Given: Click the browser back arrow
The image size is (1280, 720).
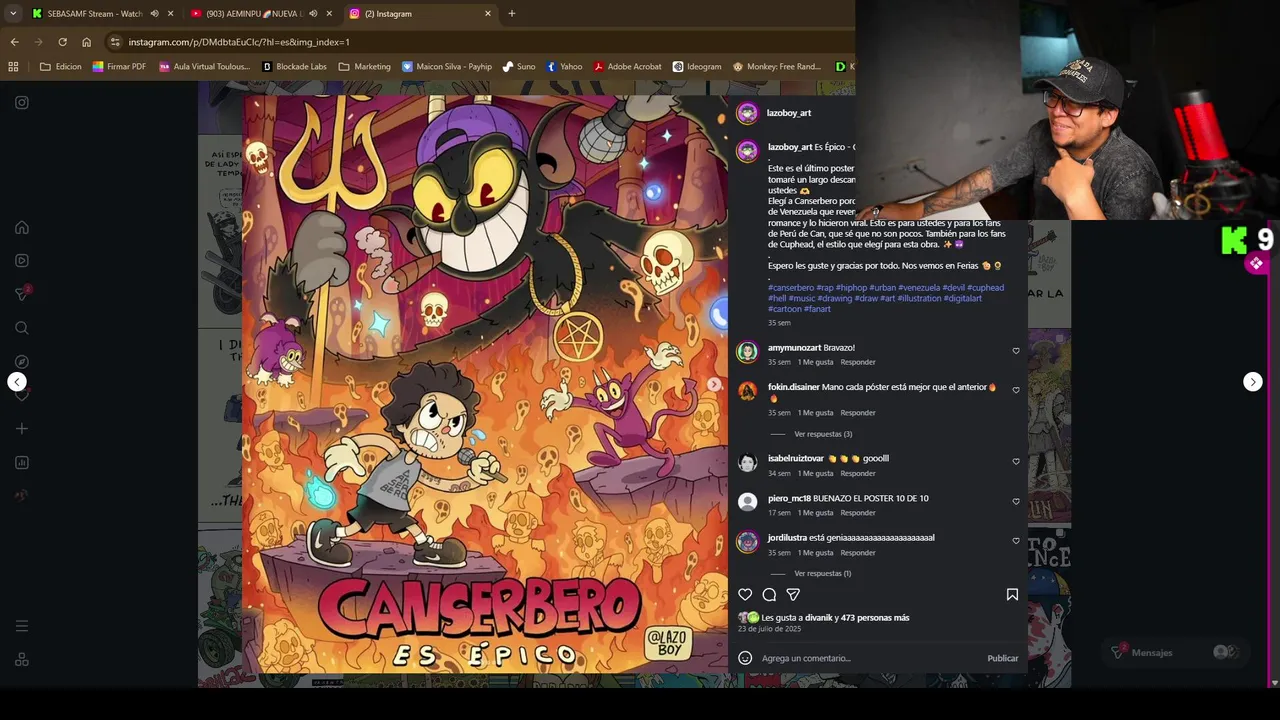Looking at the screenshot, I should pos(14,42).
